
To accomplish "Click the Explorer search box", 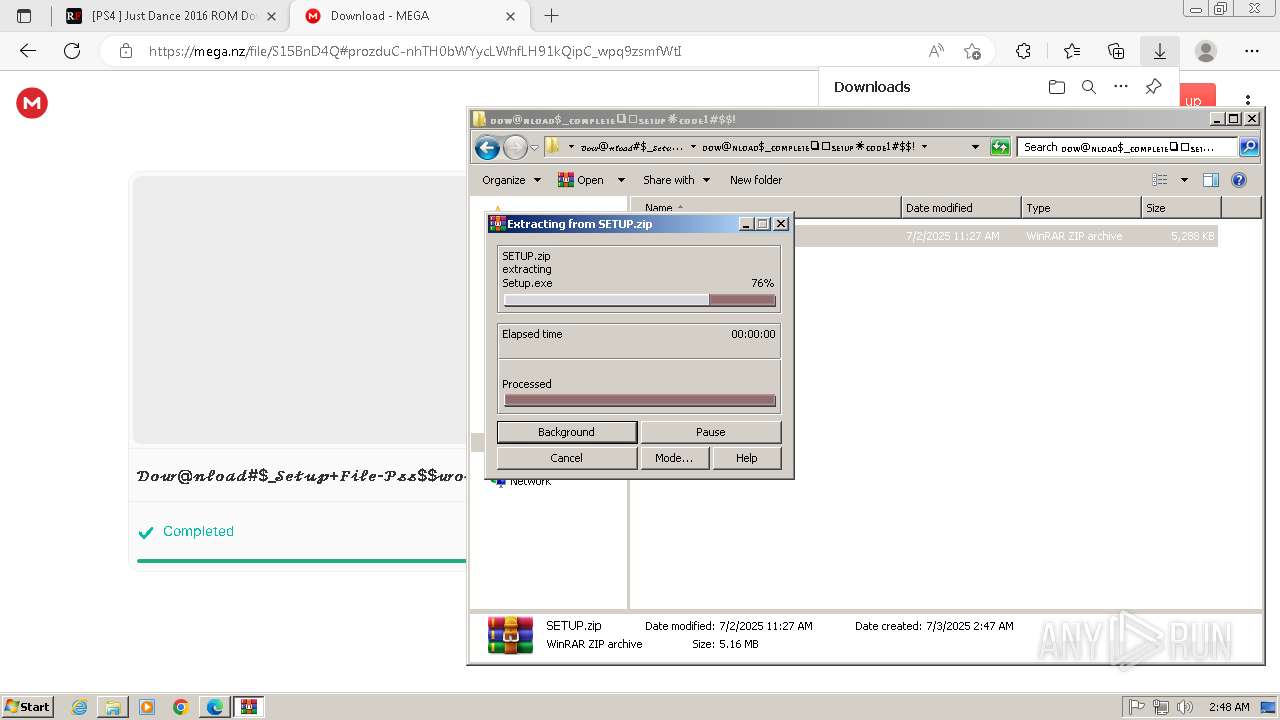I will click(x=1127, y=147).
